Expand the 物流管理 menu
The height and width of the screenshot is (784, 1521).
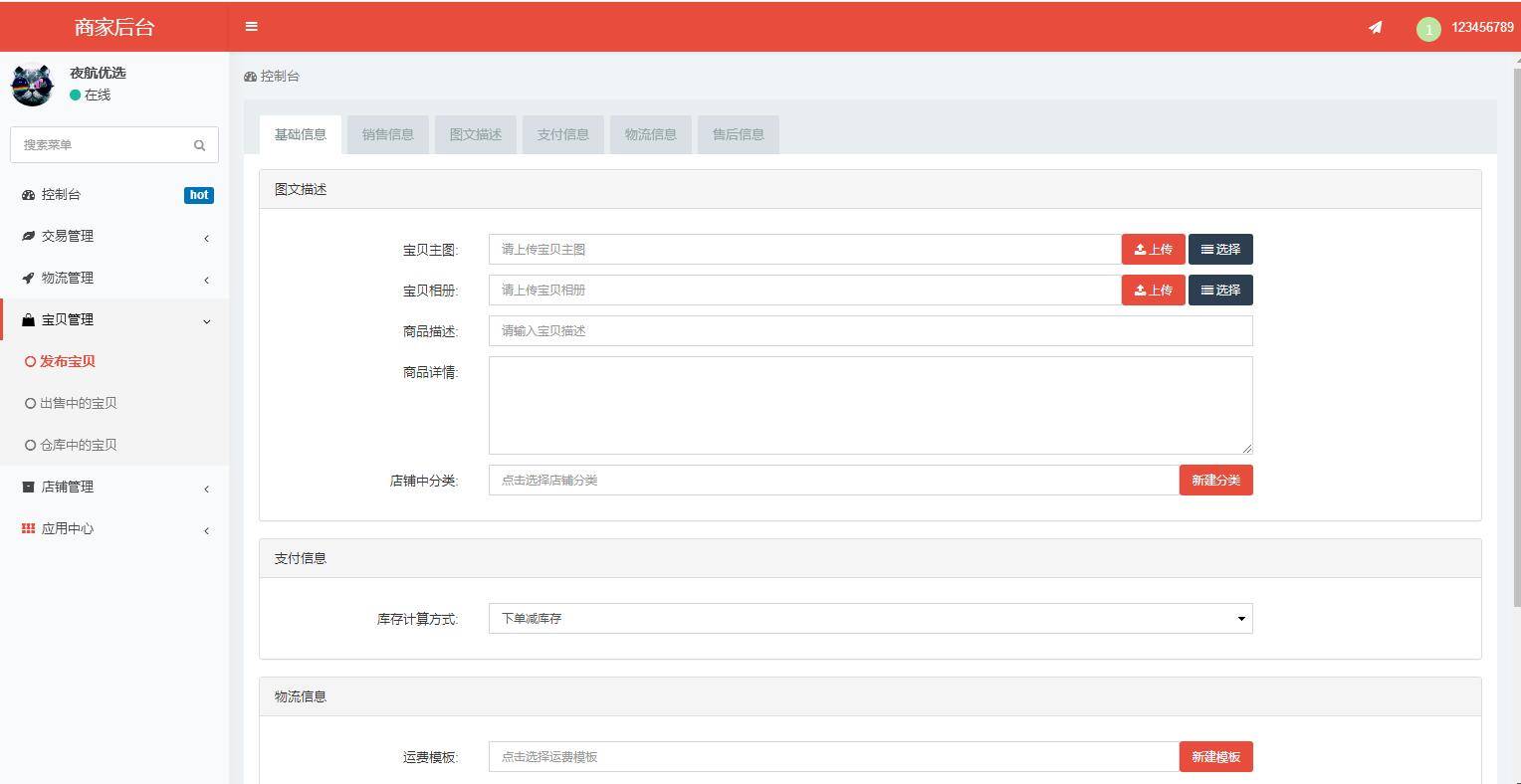[68, 279]
